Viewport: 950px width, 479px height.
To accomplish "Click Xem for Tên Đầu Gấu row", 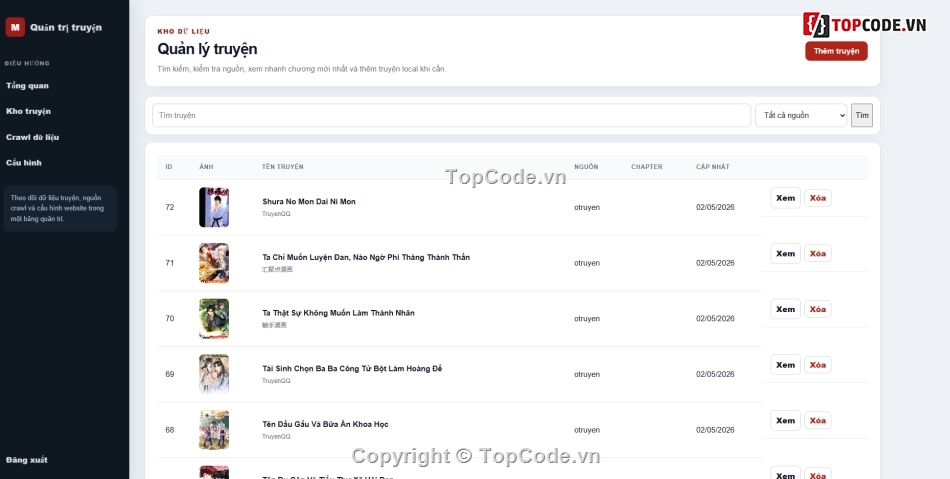I will click(785, 421).
